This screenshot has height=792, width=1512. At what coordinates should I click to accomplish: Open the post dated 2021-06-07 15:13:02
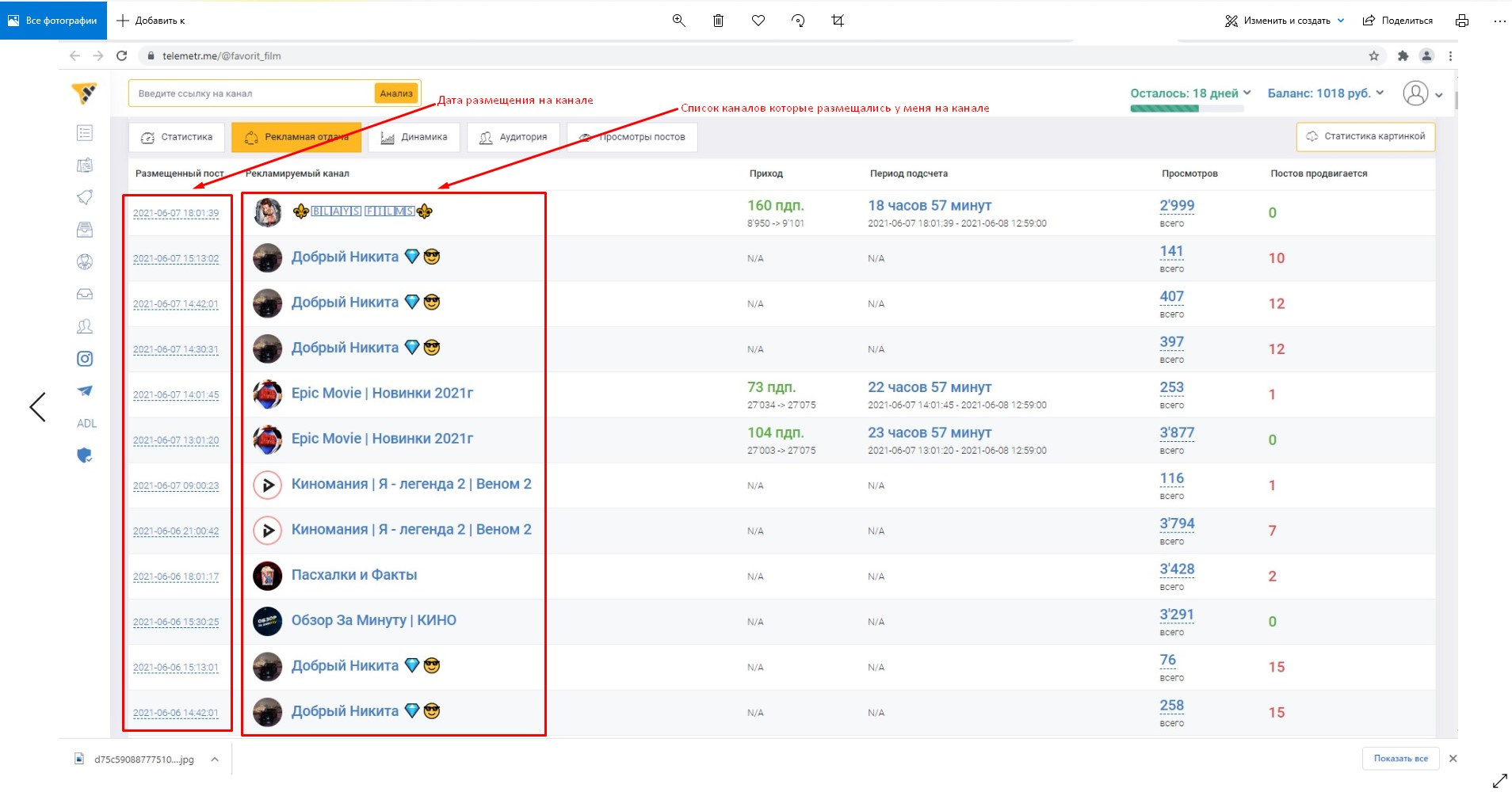pos(176,258)
